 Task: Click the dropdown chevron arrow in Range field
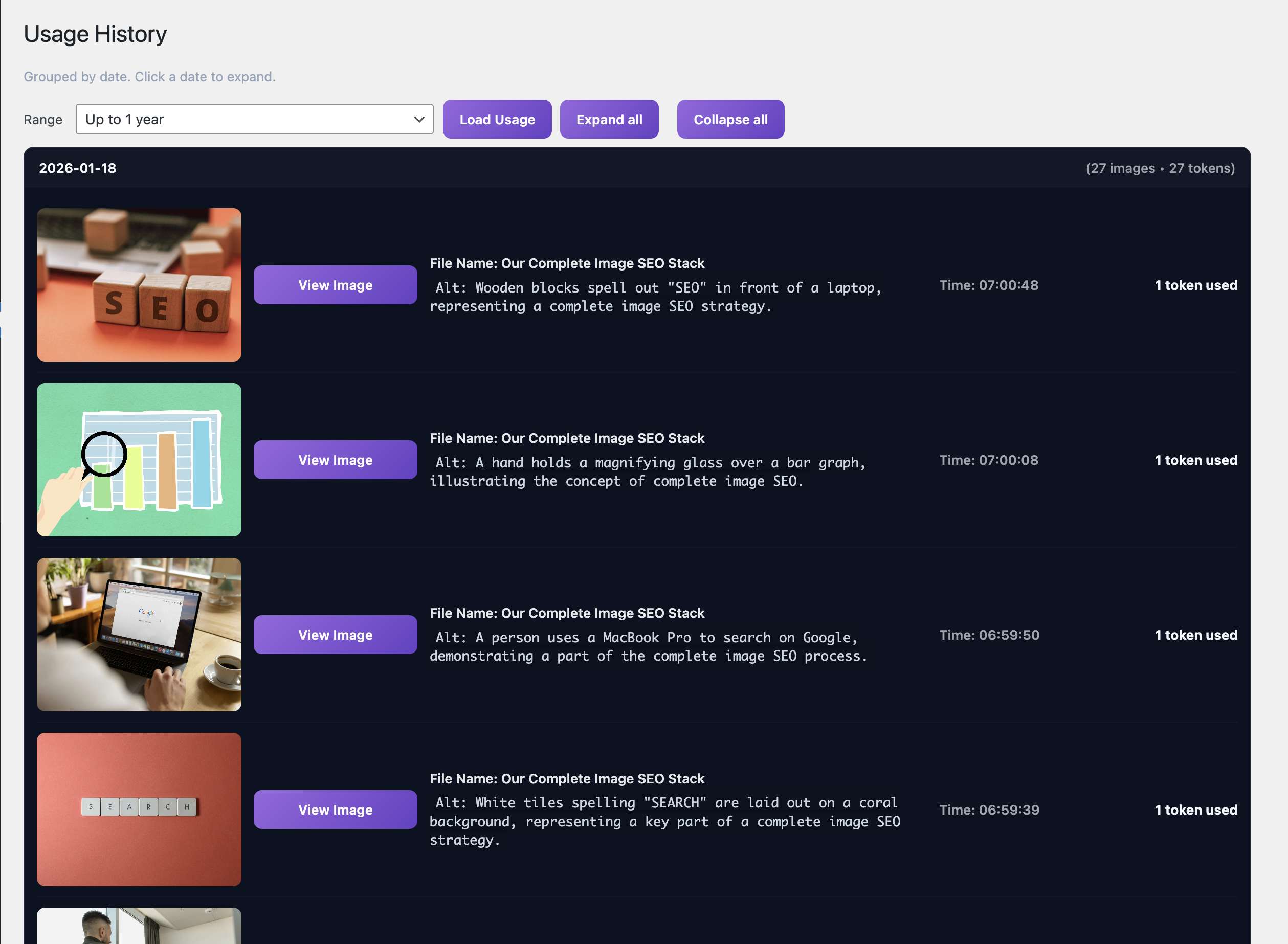pyautogui.click(x=419, y=120)
